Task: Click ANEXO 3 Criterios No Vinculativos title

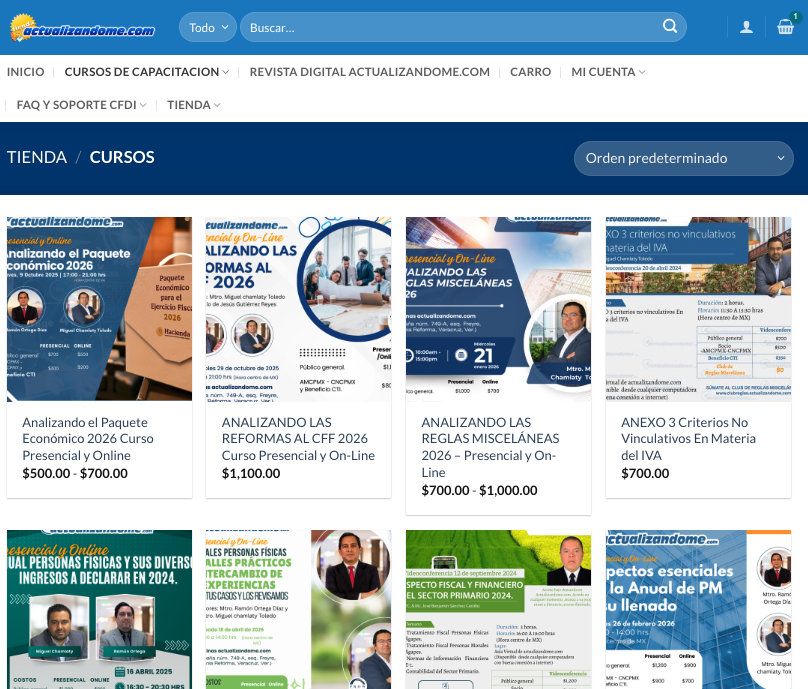Action: click(688, 439)
